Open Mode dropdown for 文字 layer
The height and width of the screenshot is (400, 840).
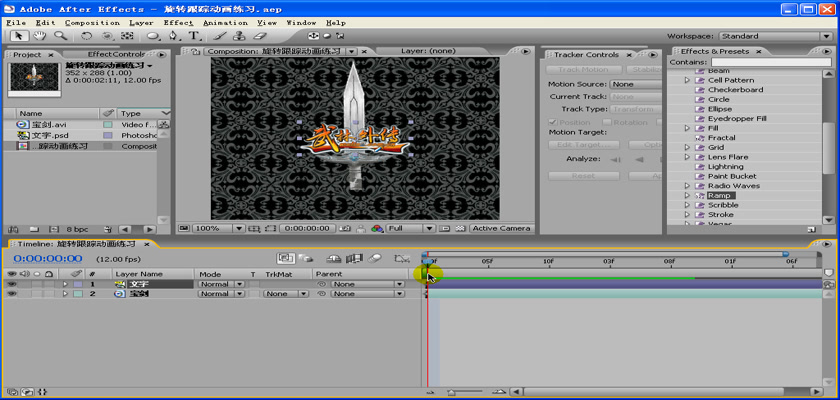pyautogui.click(x=221, y=284)
